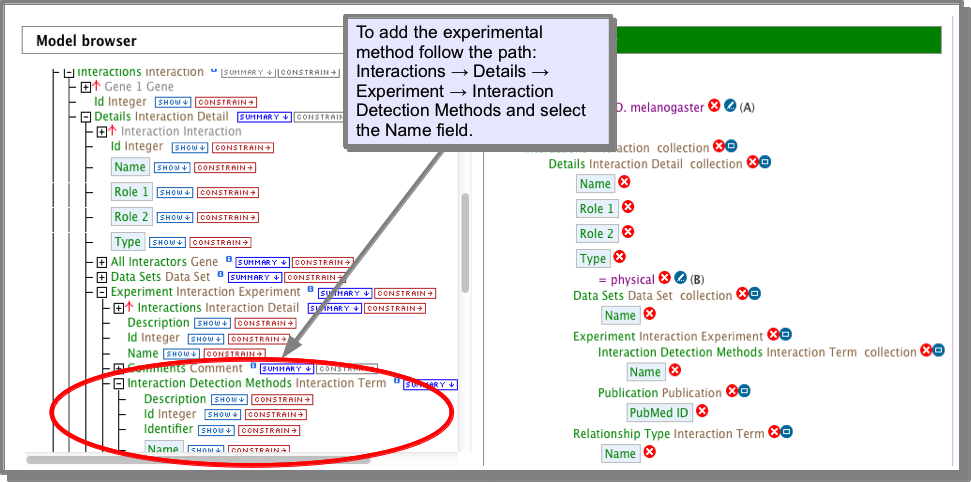Remove Role 2 from the query

(628, 232)
